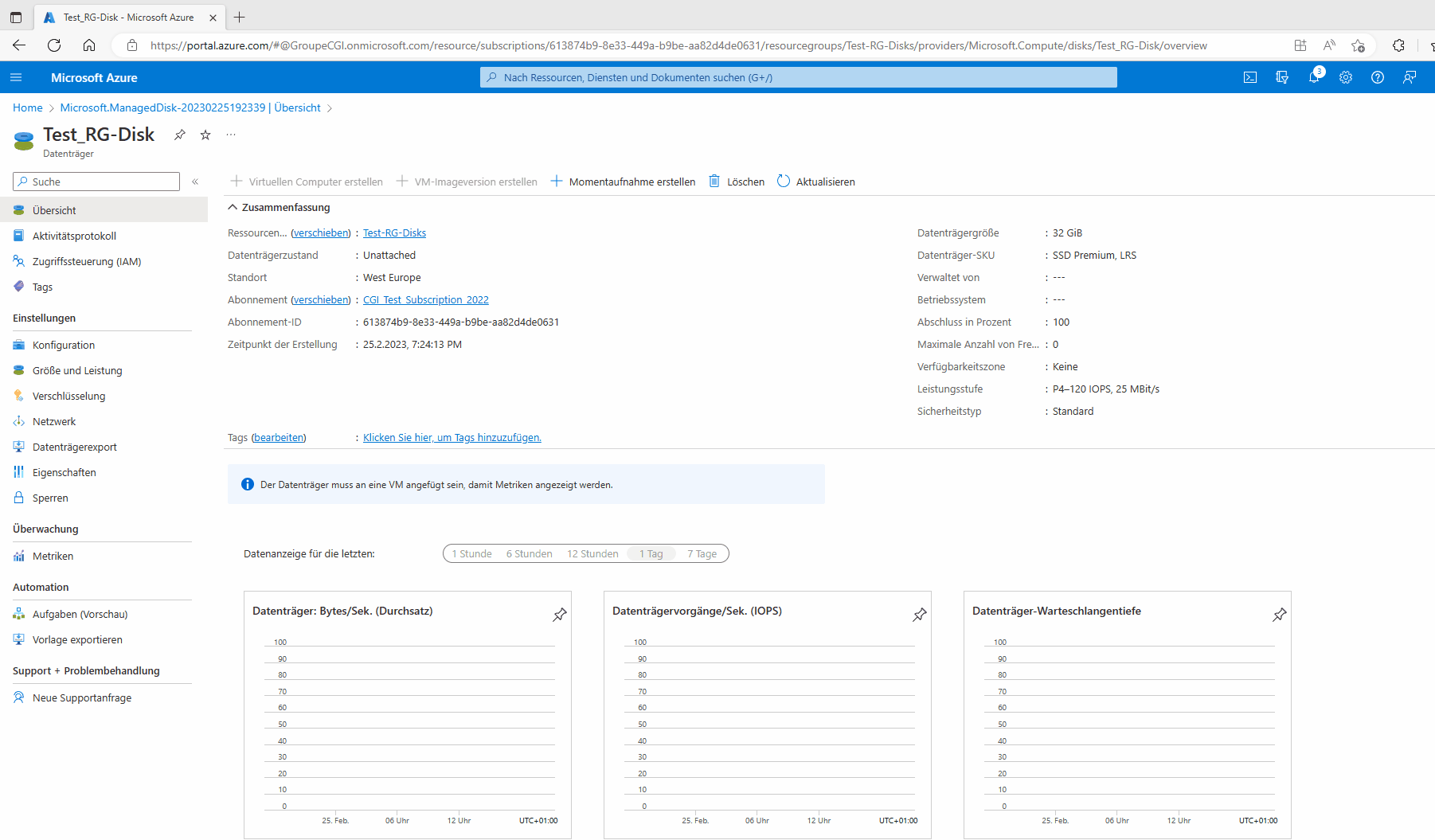This screenshot has height=840, width=1435.
Task: Pin Test_RG-Disk to the dashboard
Action: [180, 135]
